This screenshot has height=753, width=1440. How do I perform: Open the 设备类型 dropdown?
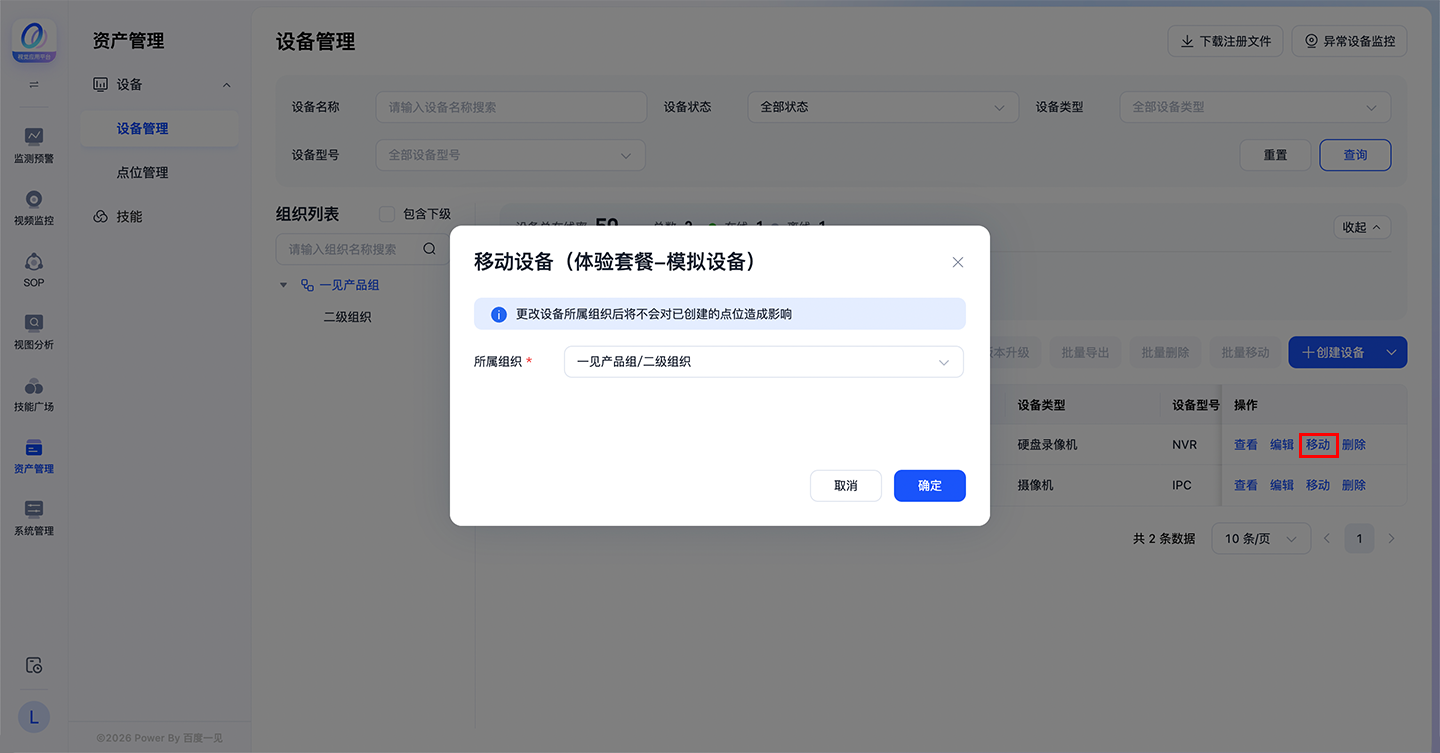tap(1255, 107)
